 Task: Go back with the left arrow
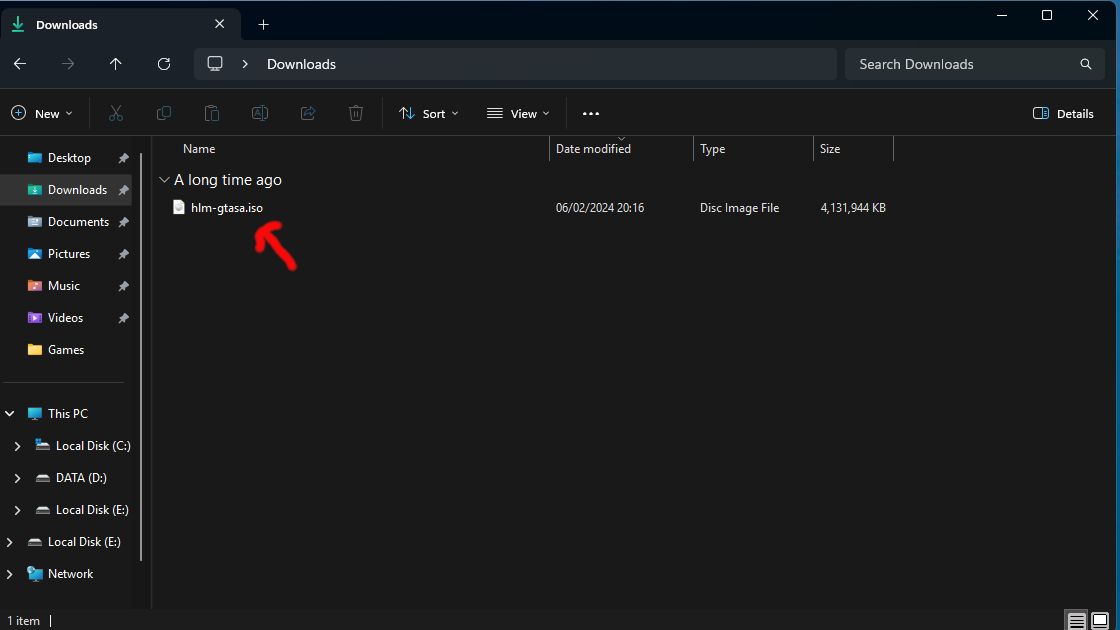pos(20,64)
